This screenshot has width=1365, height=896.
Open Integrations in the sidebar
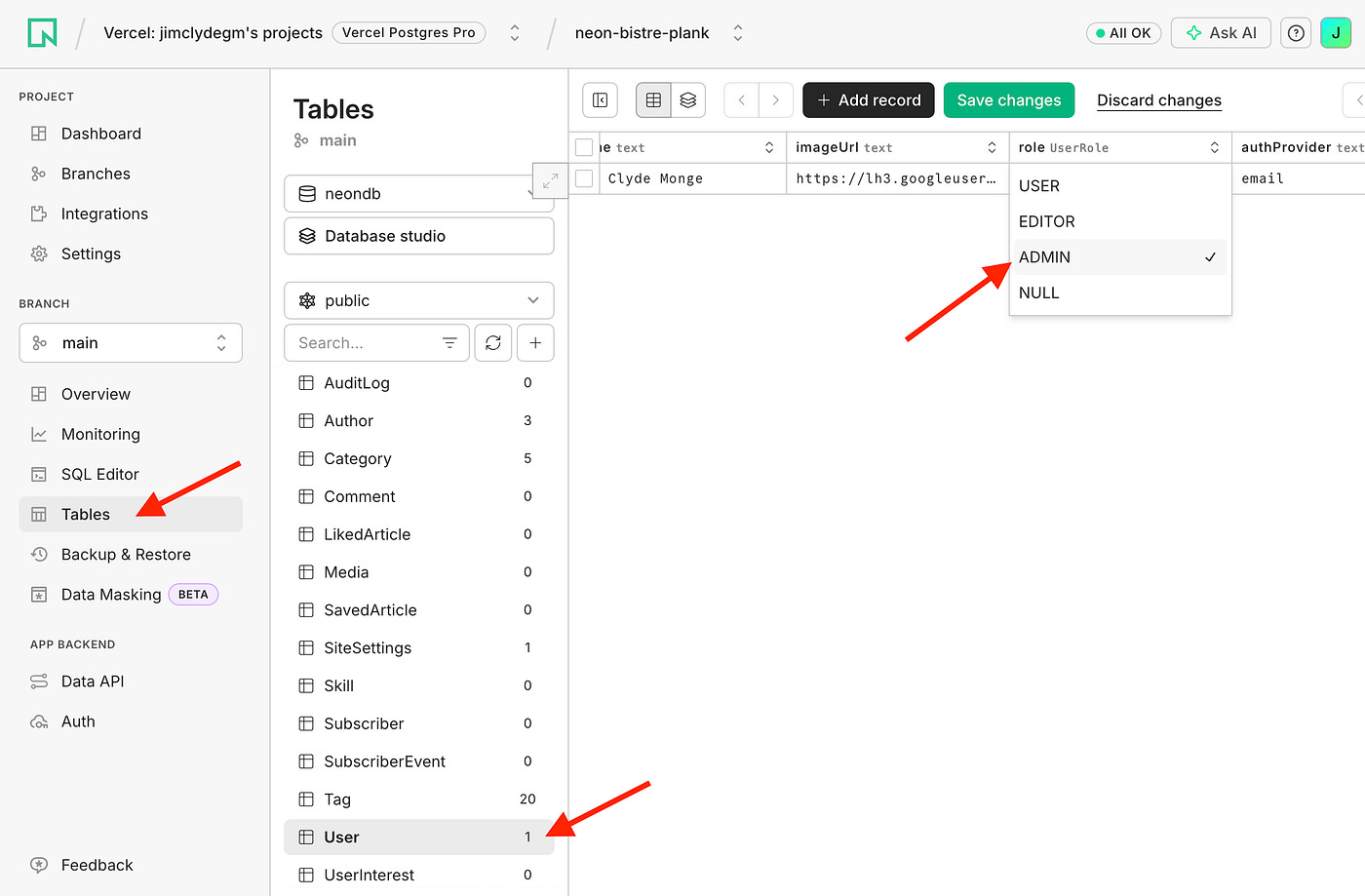(x=131, y=214)
